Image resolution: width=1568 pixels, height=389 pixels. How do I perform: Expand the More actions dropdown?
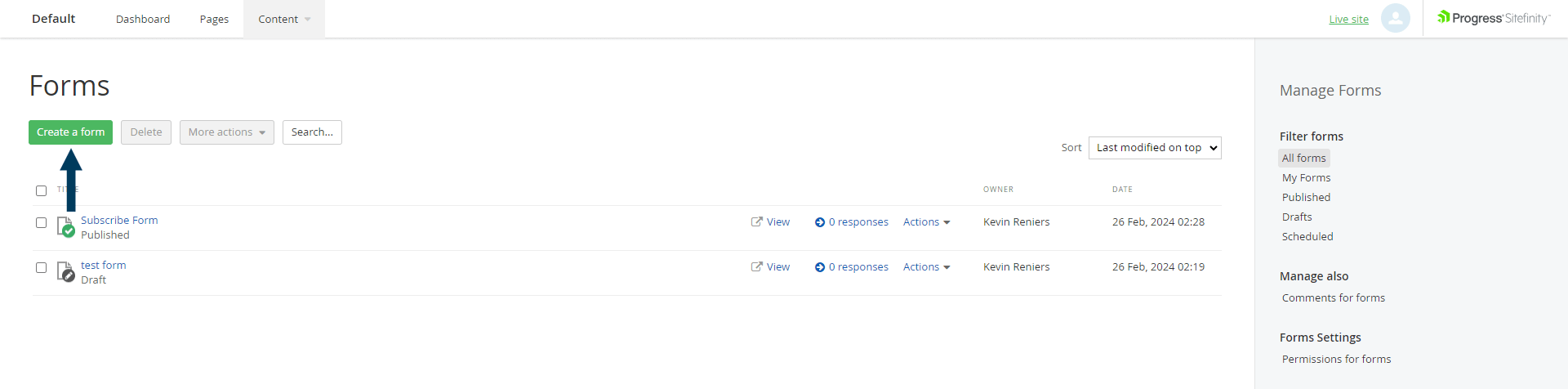point(227,132)
